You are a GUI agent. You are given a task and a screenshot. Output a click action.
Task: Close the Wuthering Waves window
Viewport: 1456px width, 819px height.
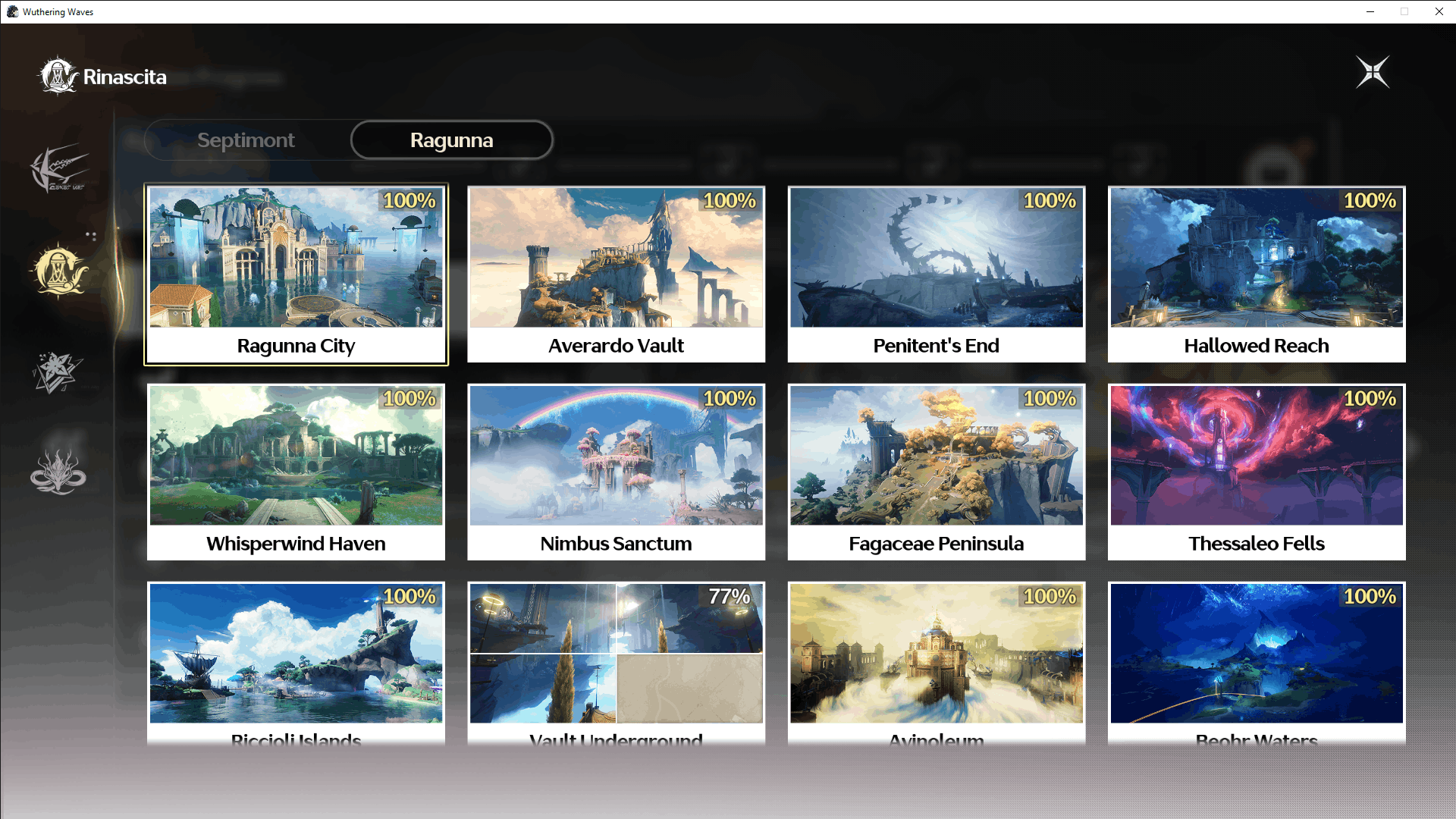1439,11
